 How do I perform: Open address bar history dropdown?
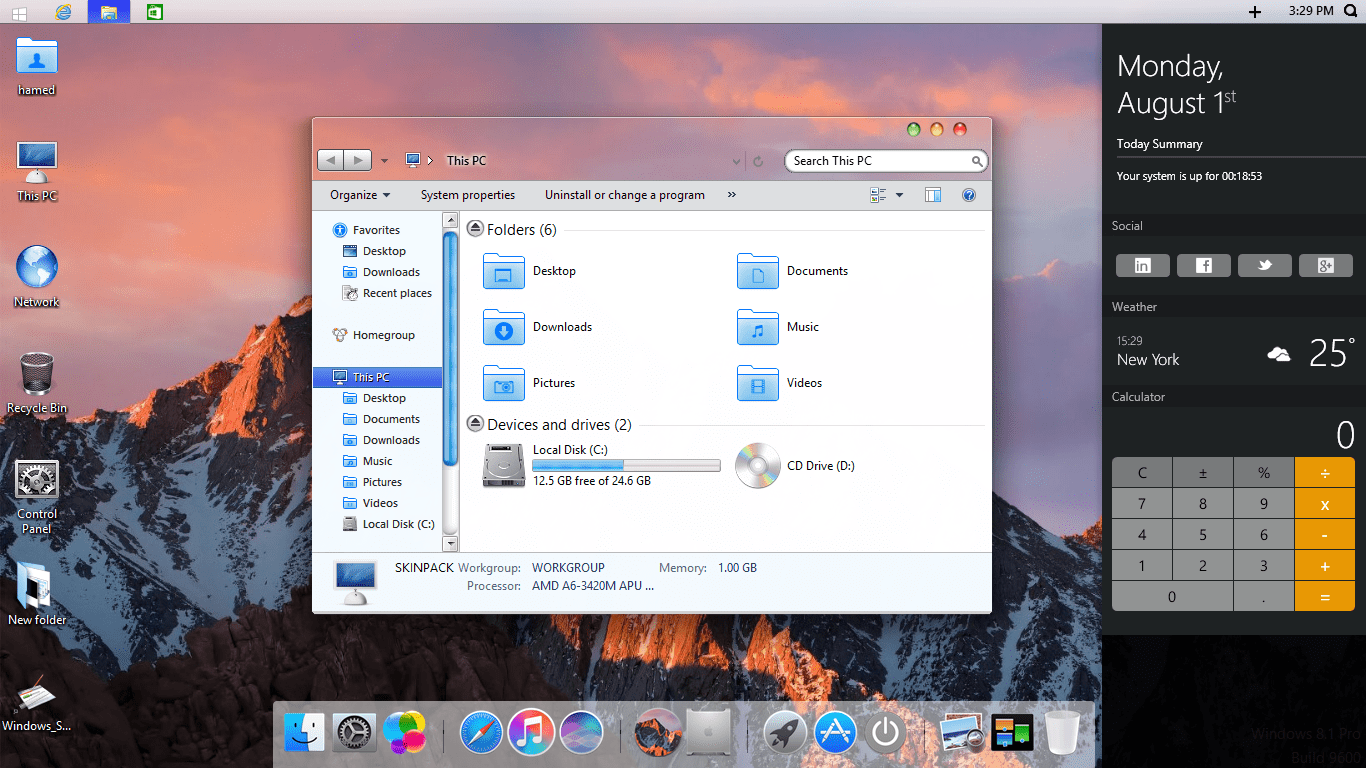coord(737,161)
